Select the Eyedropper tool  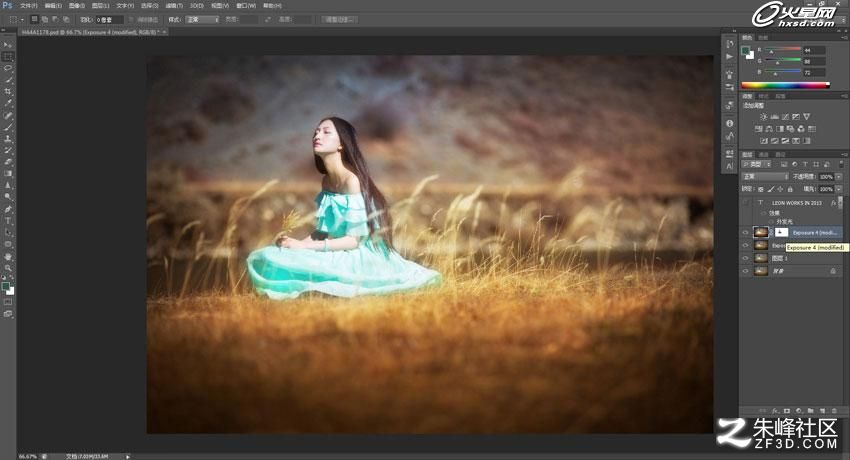(x=8, y=102)
